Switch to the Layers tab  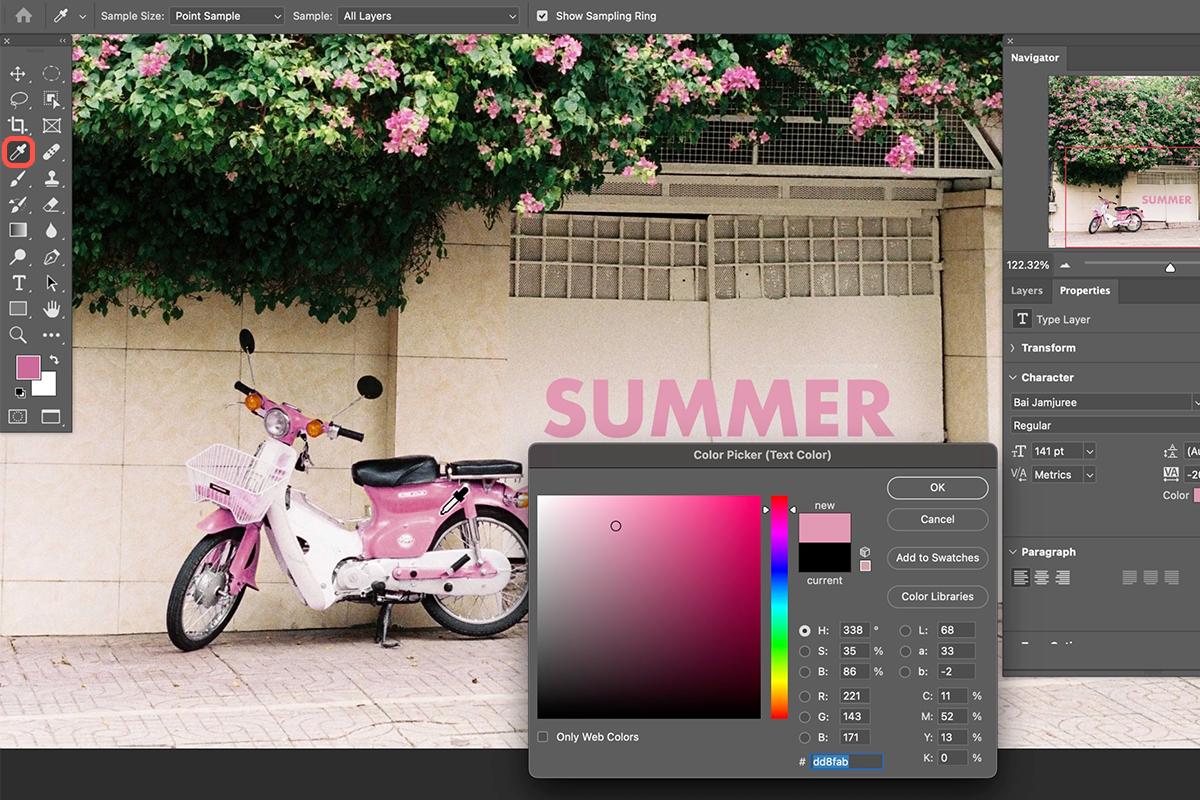click(x=1027, y=291)
